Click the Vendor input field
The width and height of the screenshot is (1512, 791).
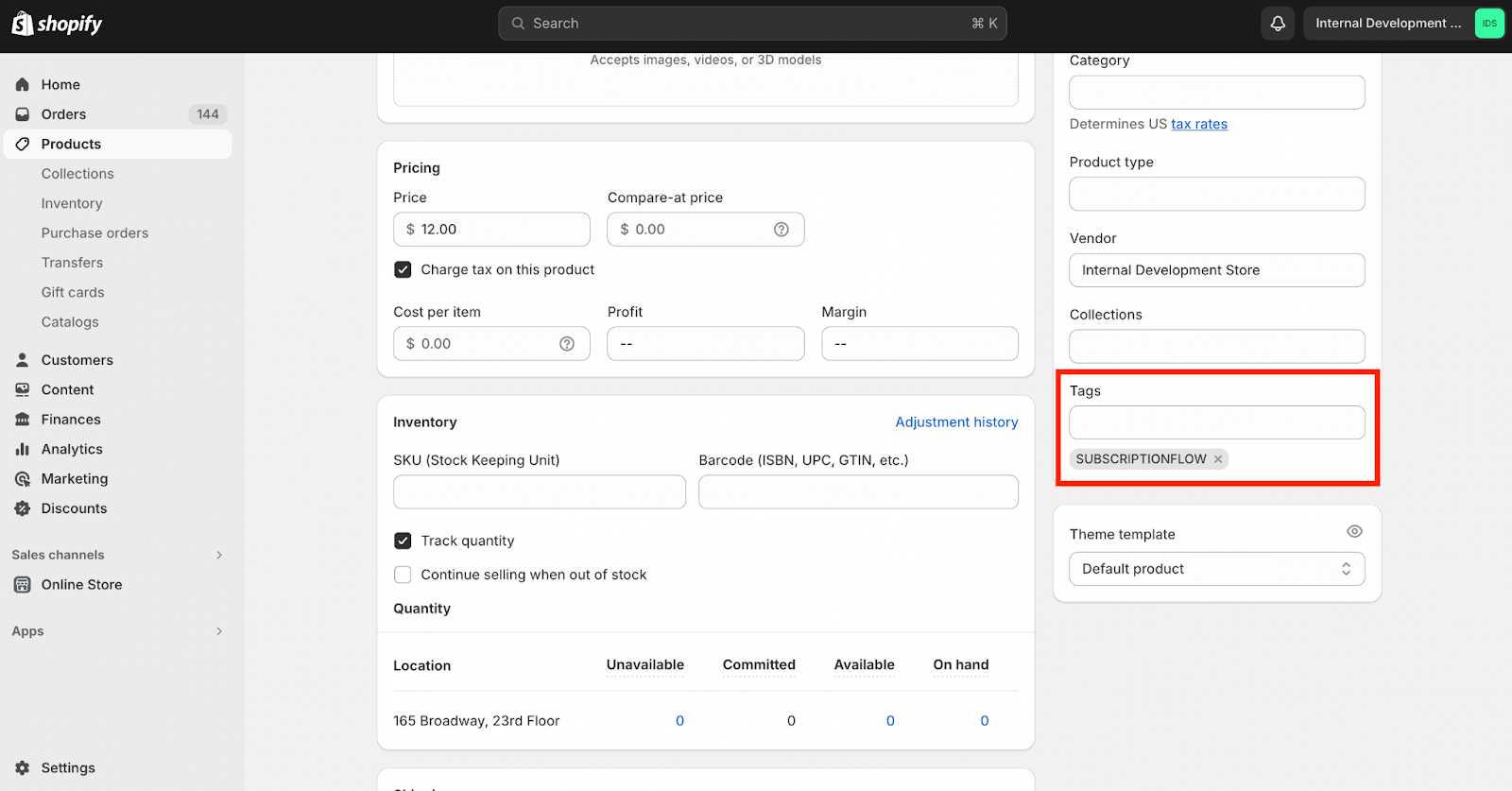(x=1217, y=270)
